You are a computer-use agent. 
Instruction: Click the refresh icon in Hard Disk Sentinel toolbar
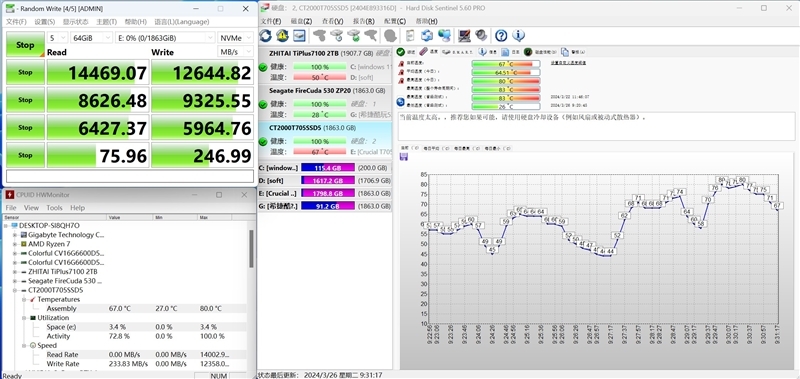[265, 35]
